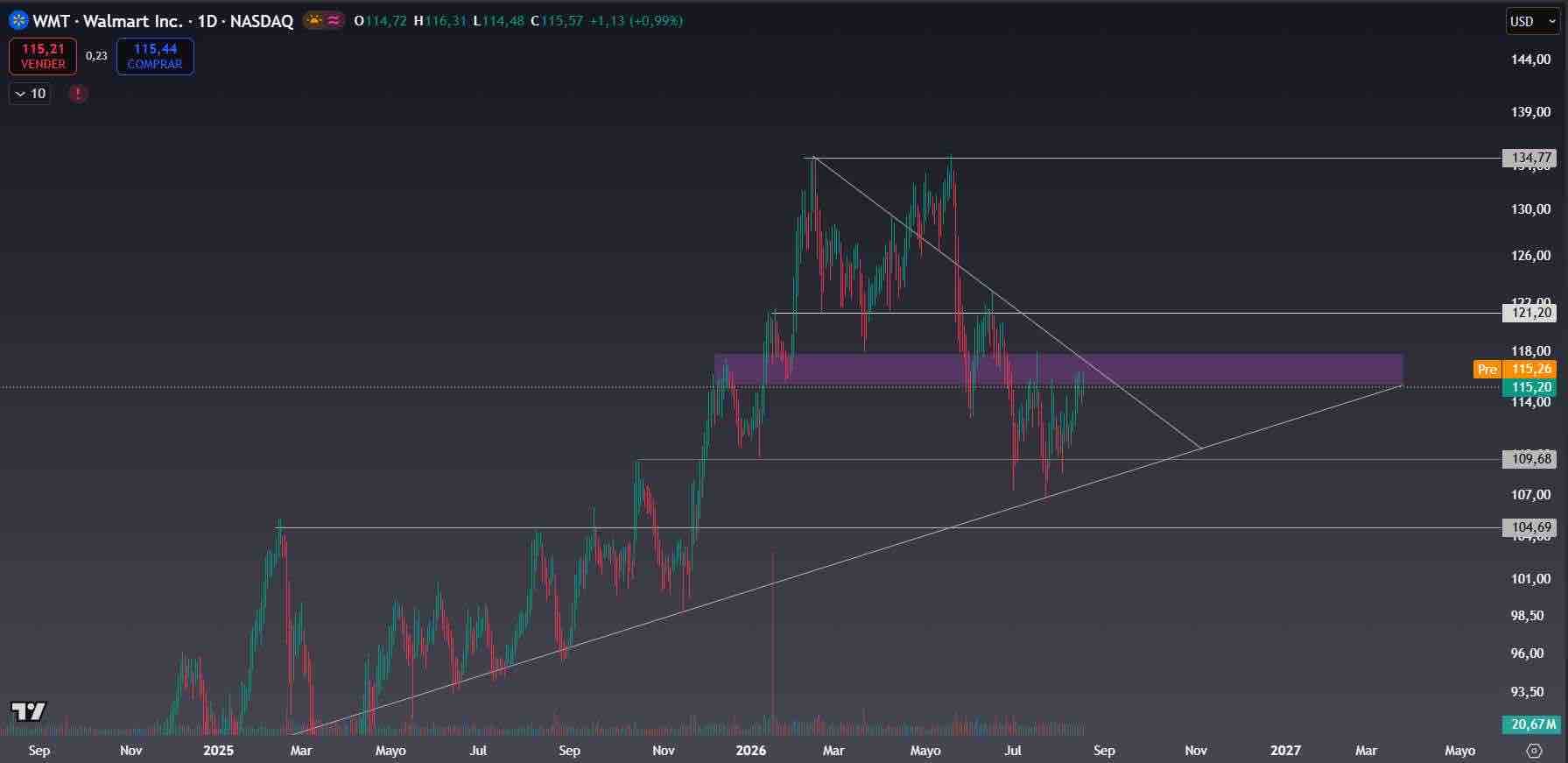Click the red exclamation warning icon
The width and height of the screenshot is (1568, 763).
click(78, 94)
